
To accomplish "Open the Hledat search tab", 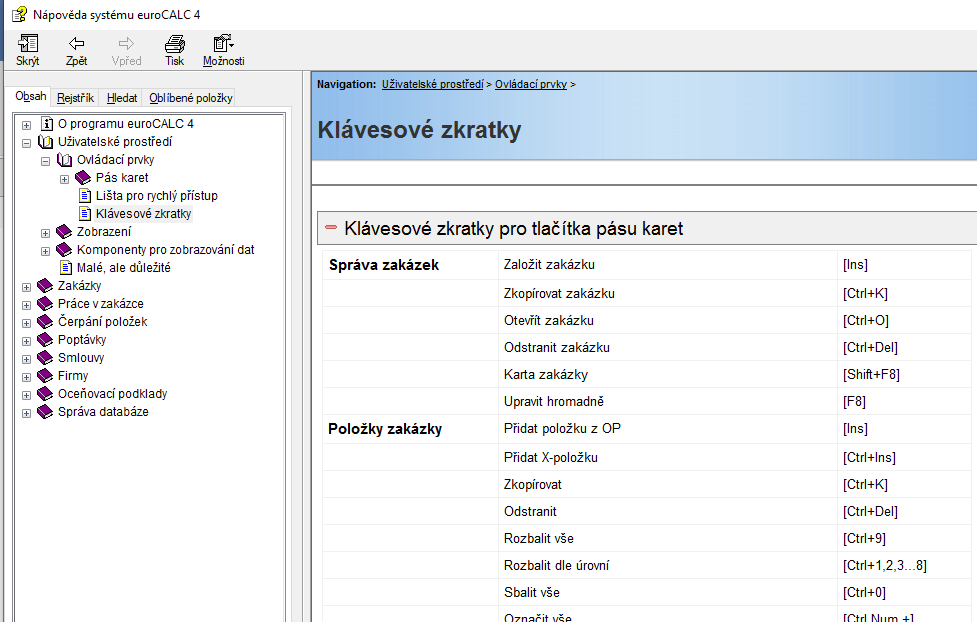I will point(122,98).
